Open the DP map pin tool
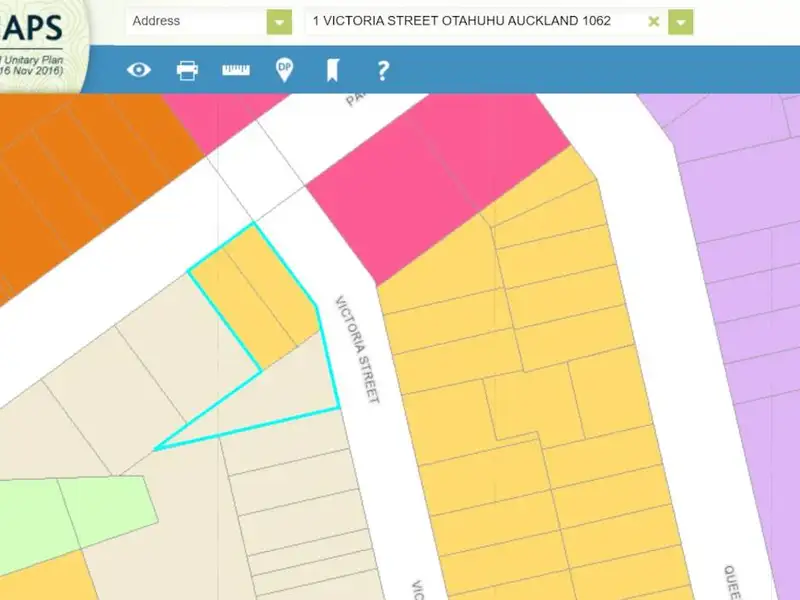800x600 pixels. coord(285,70)
